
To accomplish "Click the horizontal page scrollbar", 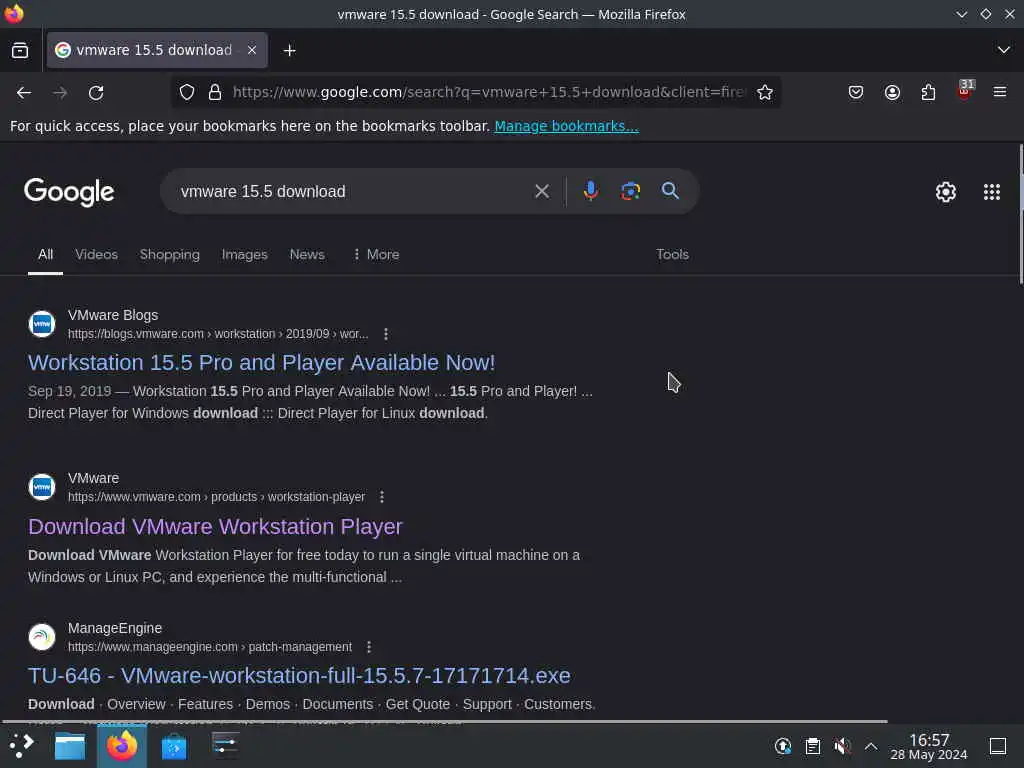I will point(444,722).
